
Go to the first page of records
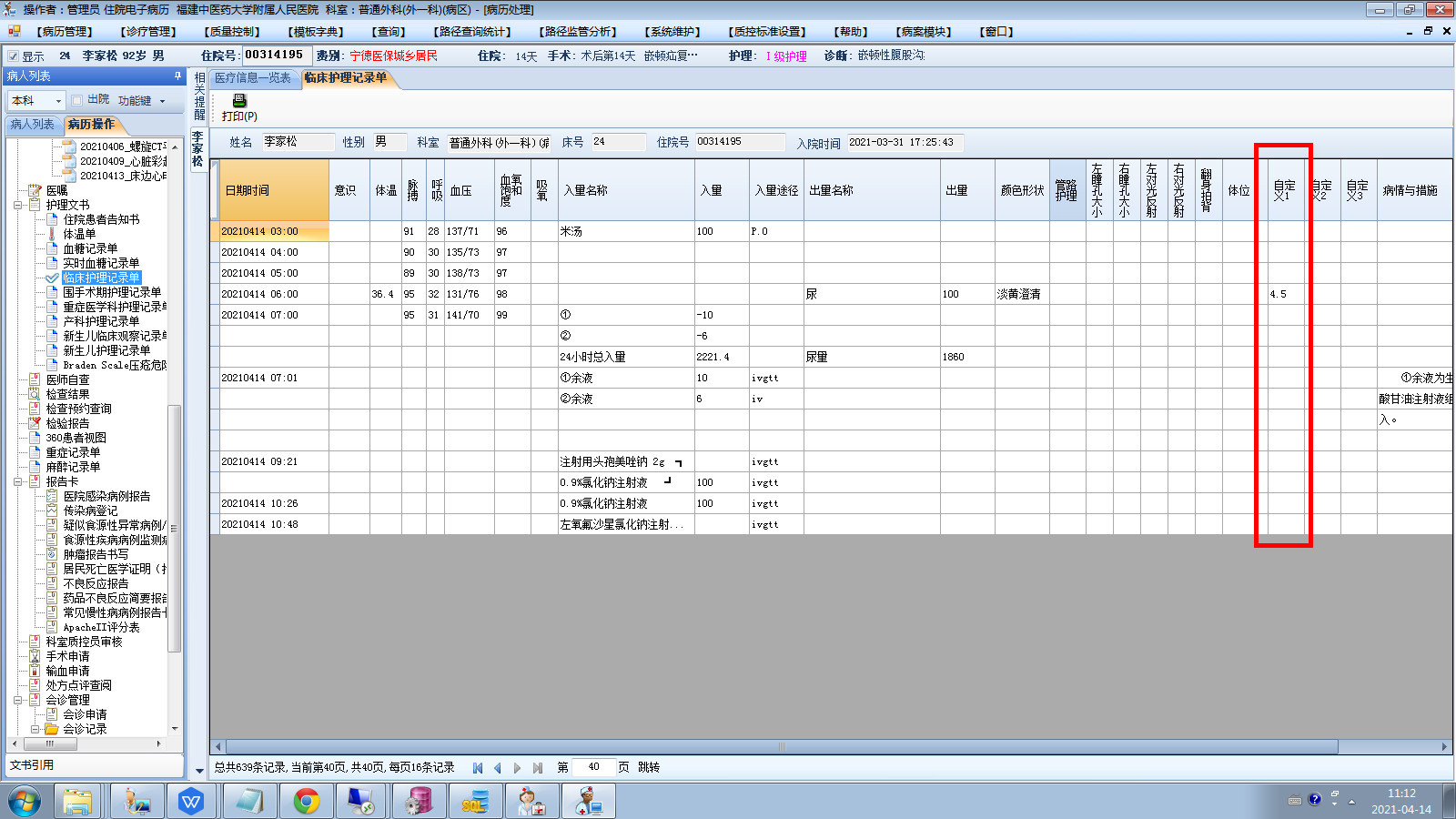(478, 768)
